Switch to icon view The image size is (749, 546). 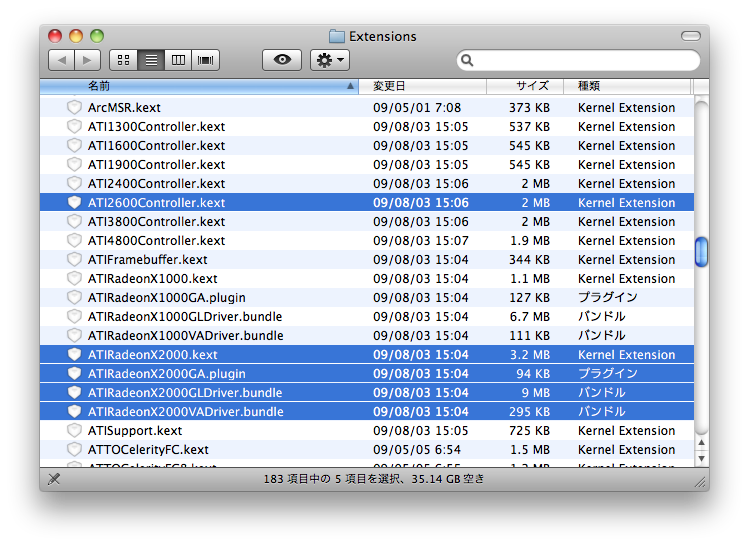(x=123, y=60)
